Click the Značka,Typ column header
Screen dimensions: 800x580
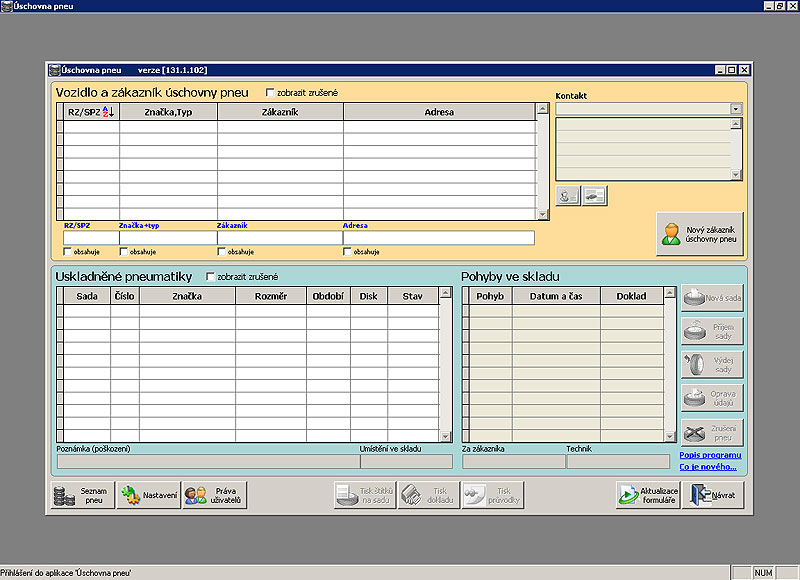tap(168, 112)
